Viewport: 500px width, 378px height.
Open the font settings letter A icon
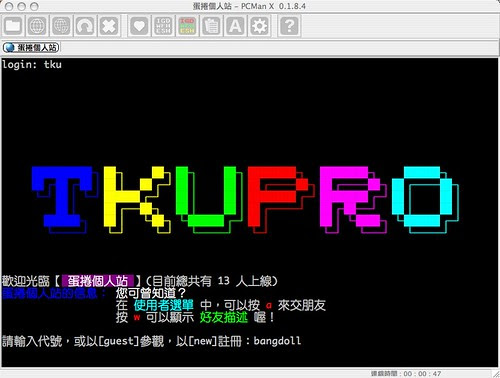tap(235, 26)
